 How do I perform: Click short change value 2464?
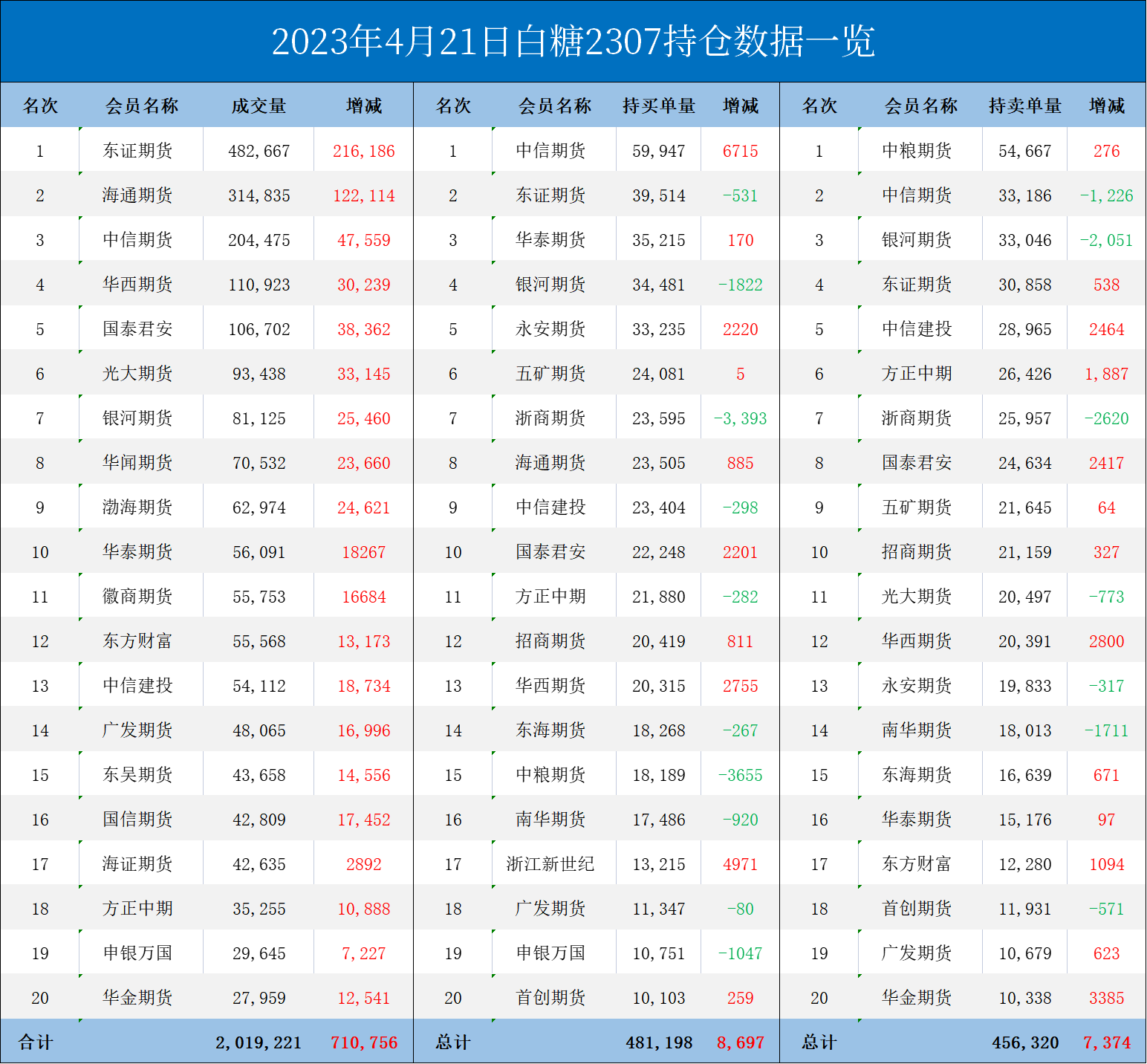(1107, 329)
